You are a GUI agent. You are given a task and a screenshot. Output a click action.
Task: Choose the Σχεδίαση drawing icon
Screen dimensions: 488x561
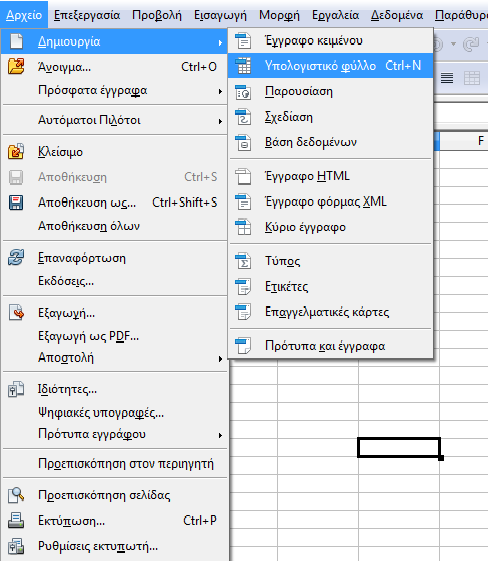(243, 117)
